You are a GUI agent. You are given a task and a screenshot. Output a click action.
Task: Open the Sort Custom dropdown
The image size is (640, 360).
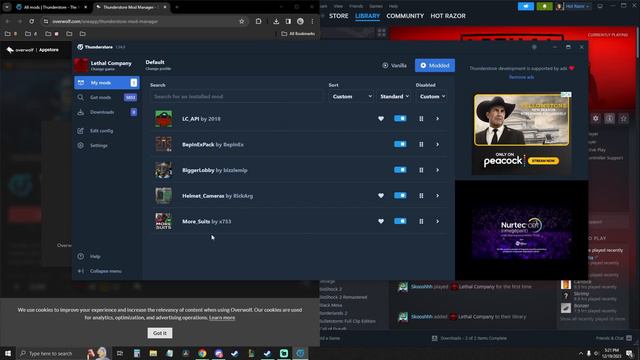[351, 97]
